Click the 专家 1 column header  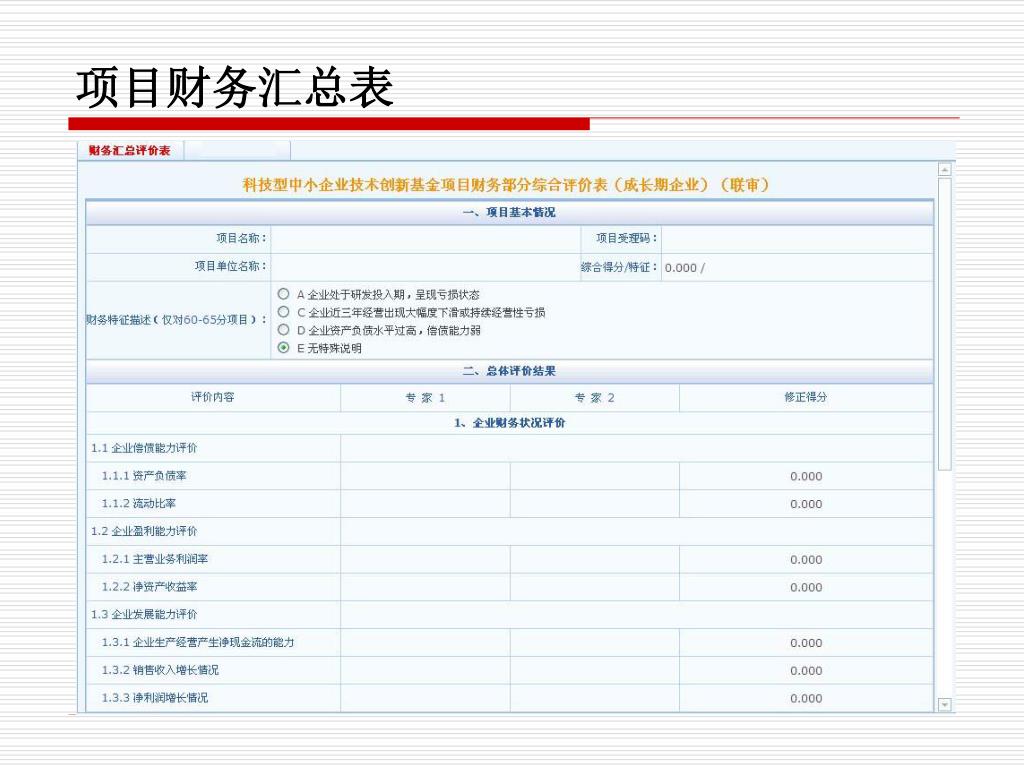coord(425,398)
